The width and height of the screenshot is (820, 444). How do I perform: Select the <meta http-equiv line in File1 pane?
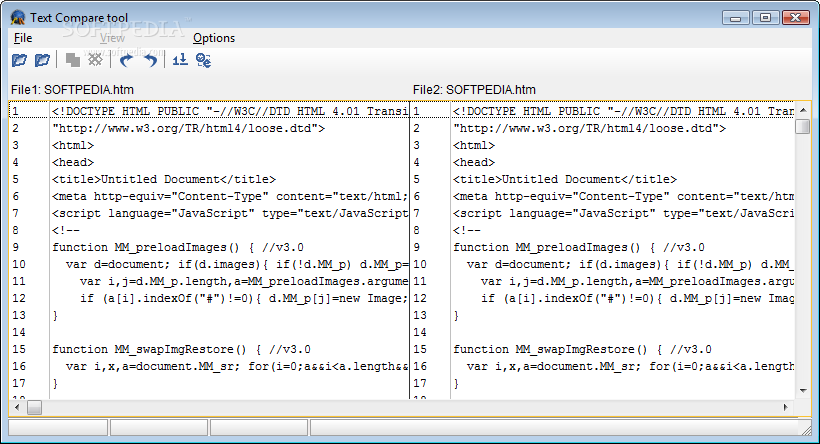(230, 196)
